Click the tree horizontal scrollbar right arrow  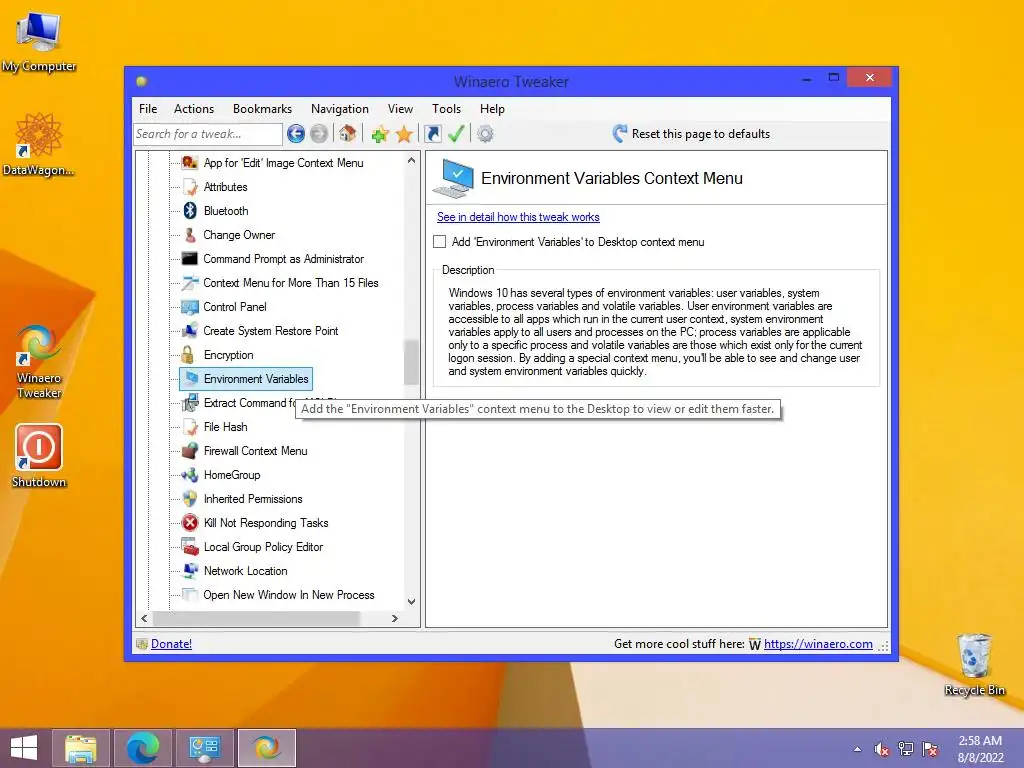tap(394, 618)
